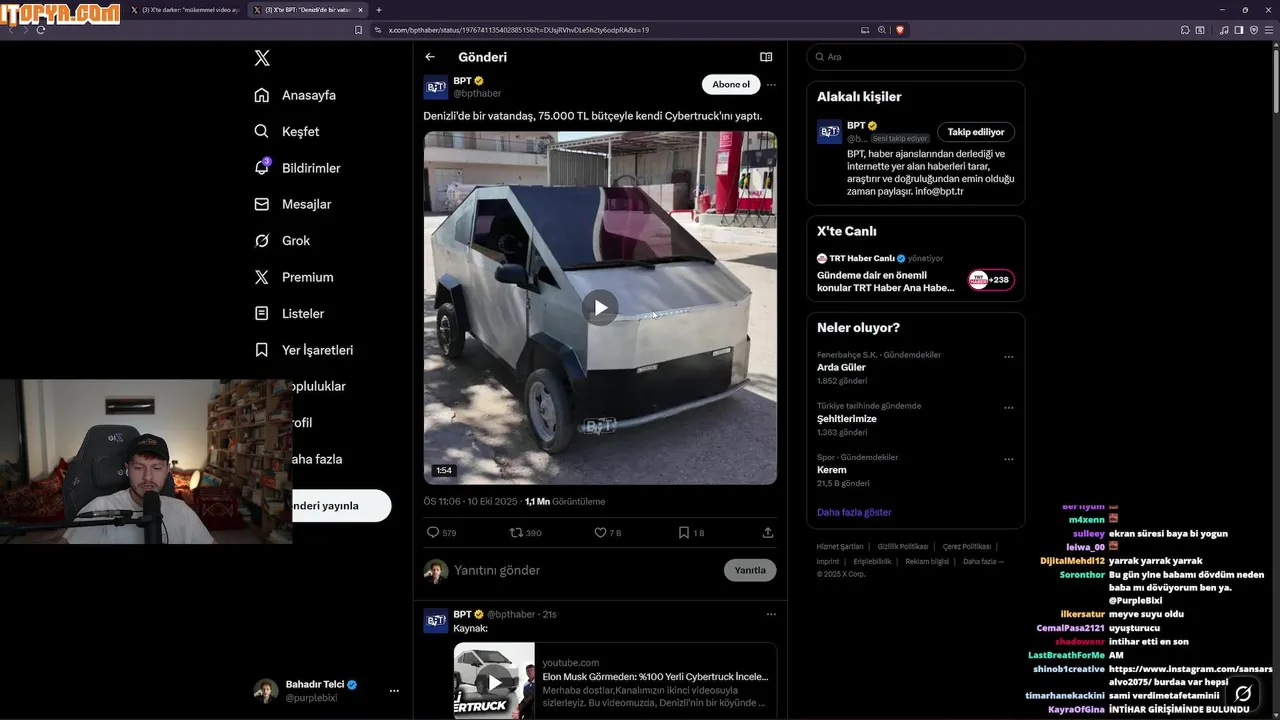
Task: Open the browser extensions puzzle icon
Action: [1184, 30]
